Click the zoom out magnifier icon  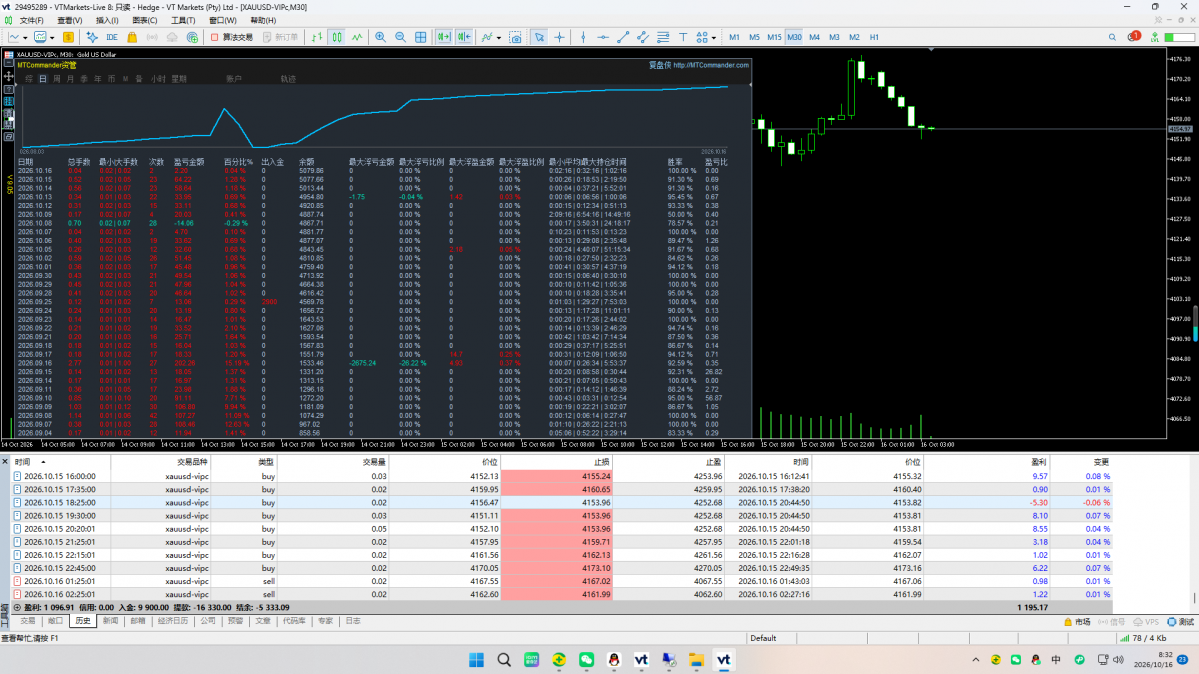click(400, 37)
